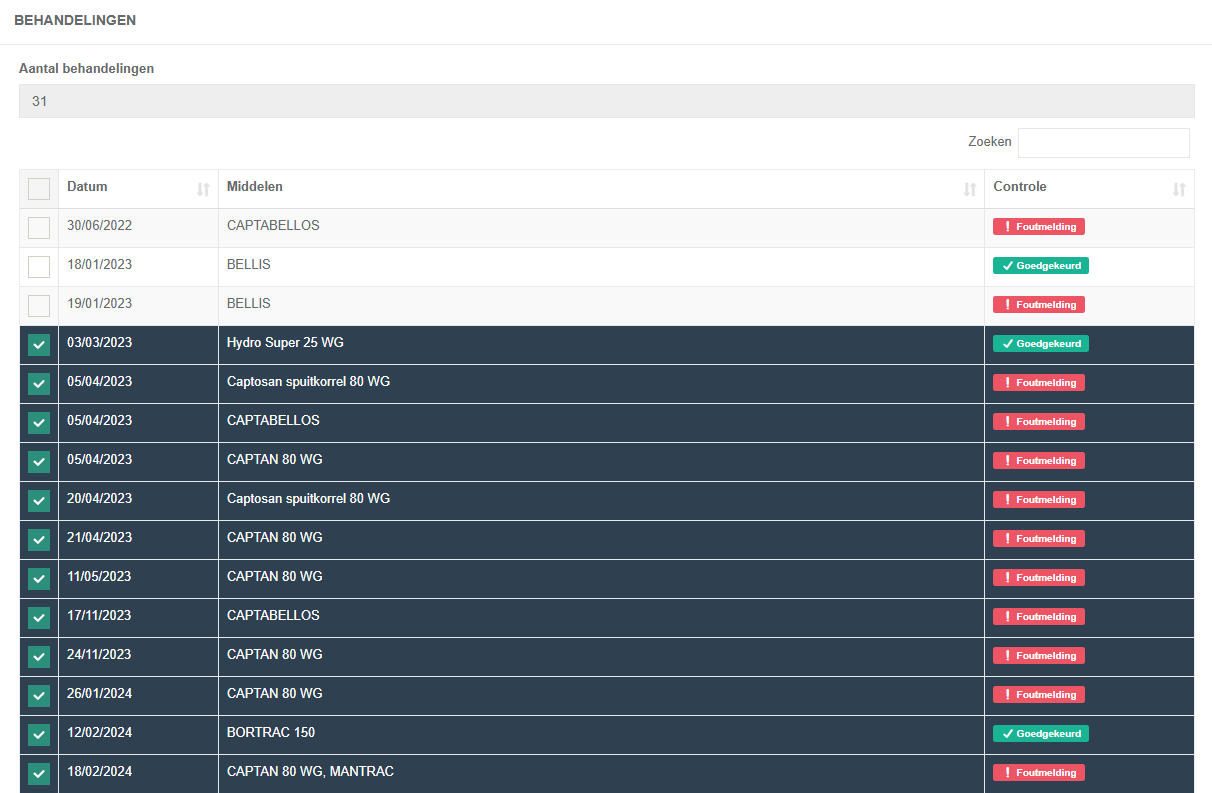Select the date 18/01/2023
The image size is (1212, 793).
point(99,265)
